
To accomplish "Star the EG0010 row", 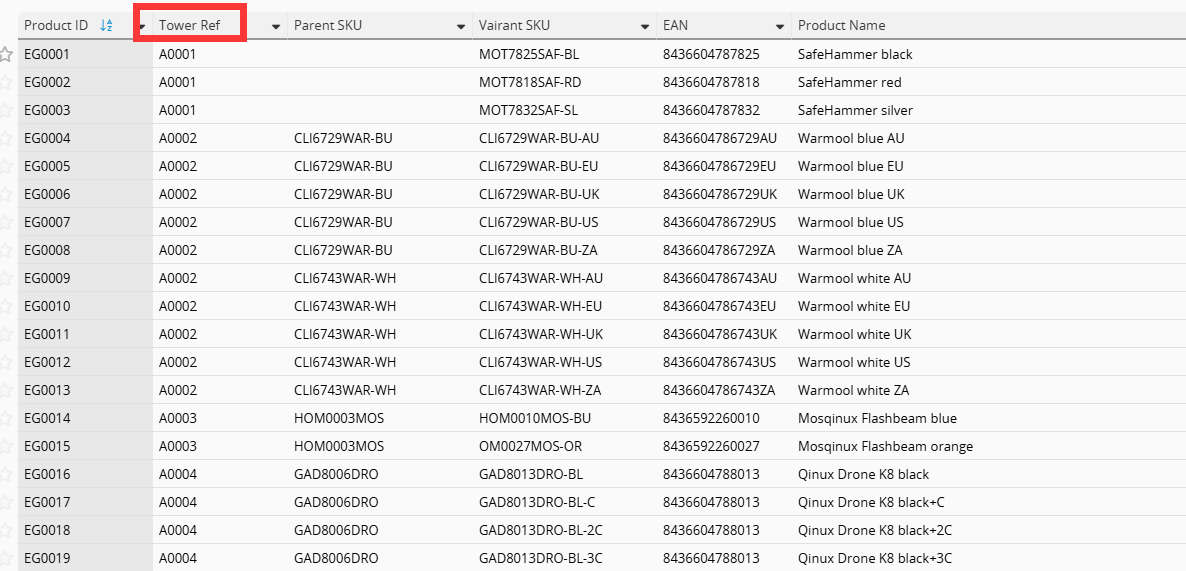I will (5, 306).
